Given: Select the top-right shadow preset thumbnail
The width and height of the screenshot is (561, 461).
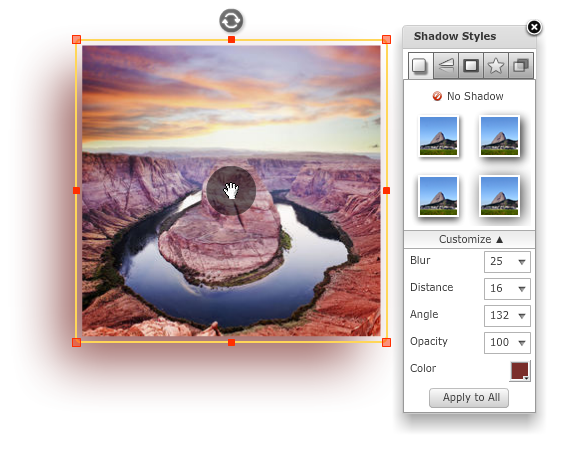Looking at the screenshot, I should (x=499, y=136).
